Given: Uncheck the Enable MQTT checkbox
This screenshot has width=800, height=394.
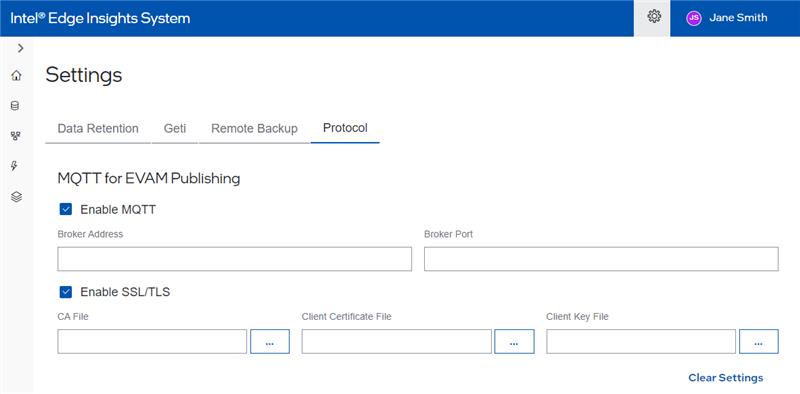Looking at the screenshot, I should coord(66,209).
